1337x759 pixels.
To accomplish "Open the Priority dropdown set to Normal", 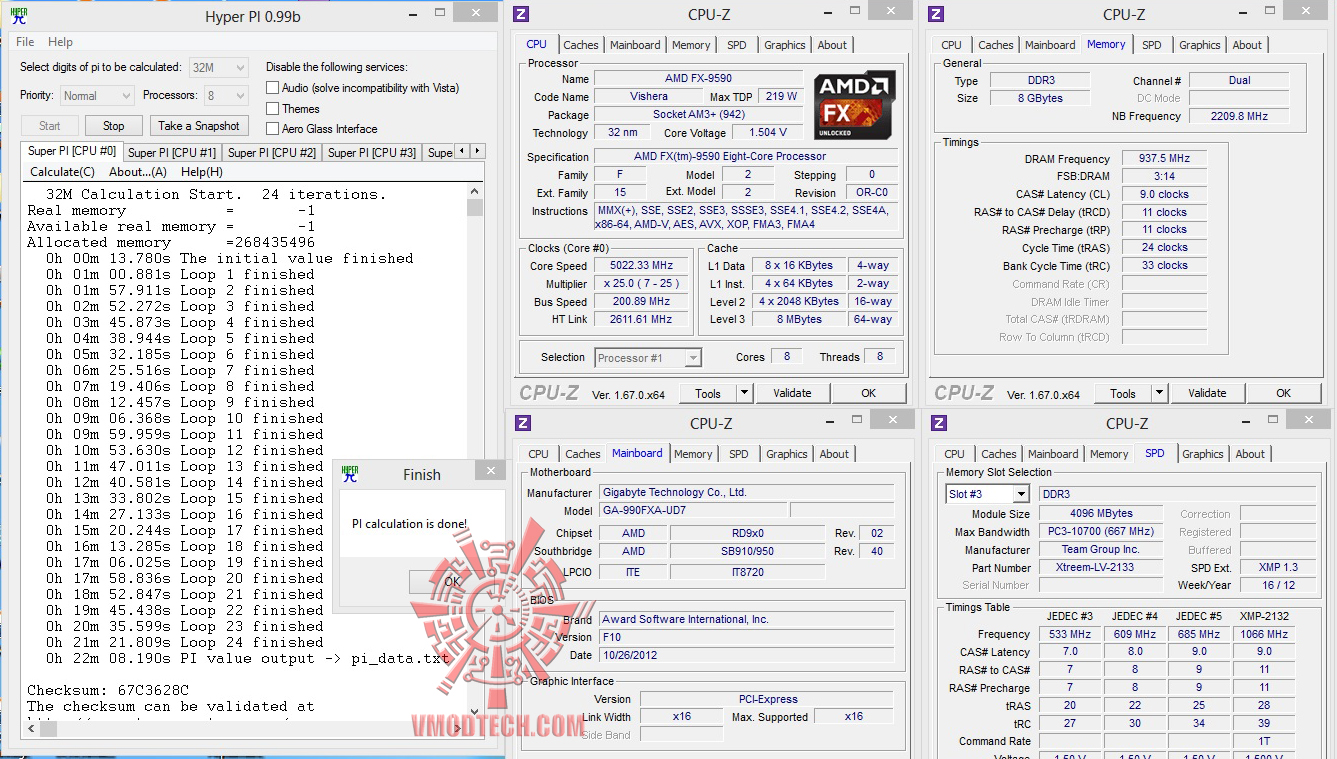I will click(x=97, y=96).
